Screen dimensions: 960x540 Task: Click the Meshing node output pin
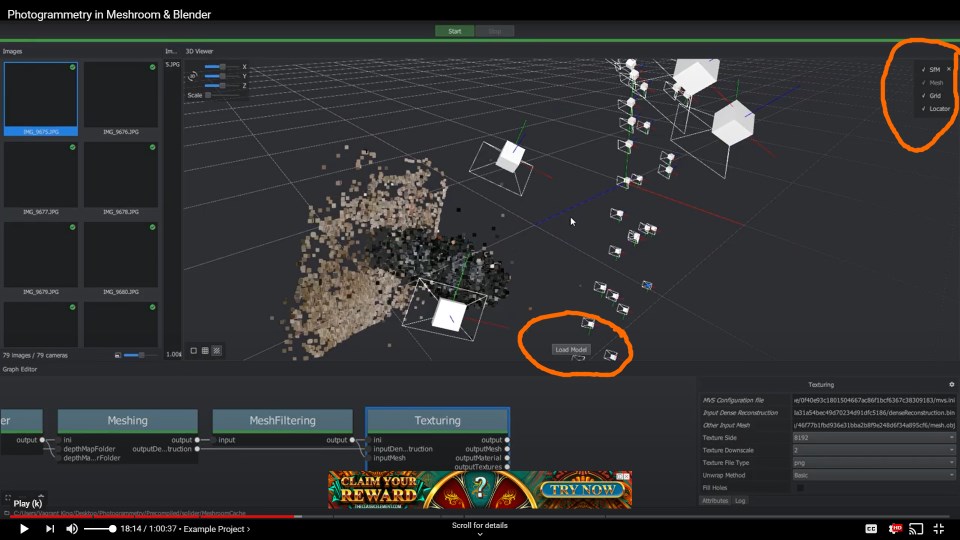[197, 440]
